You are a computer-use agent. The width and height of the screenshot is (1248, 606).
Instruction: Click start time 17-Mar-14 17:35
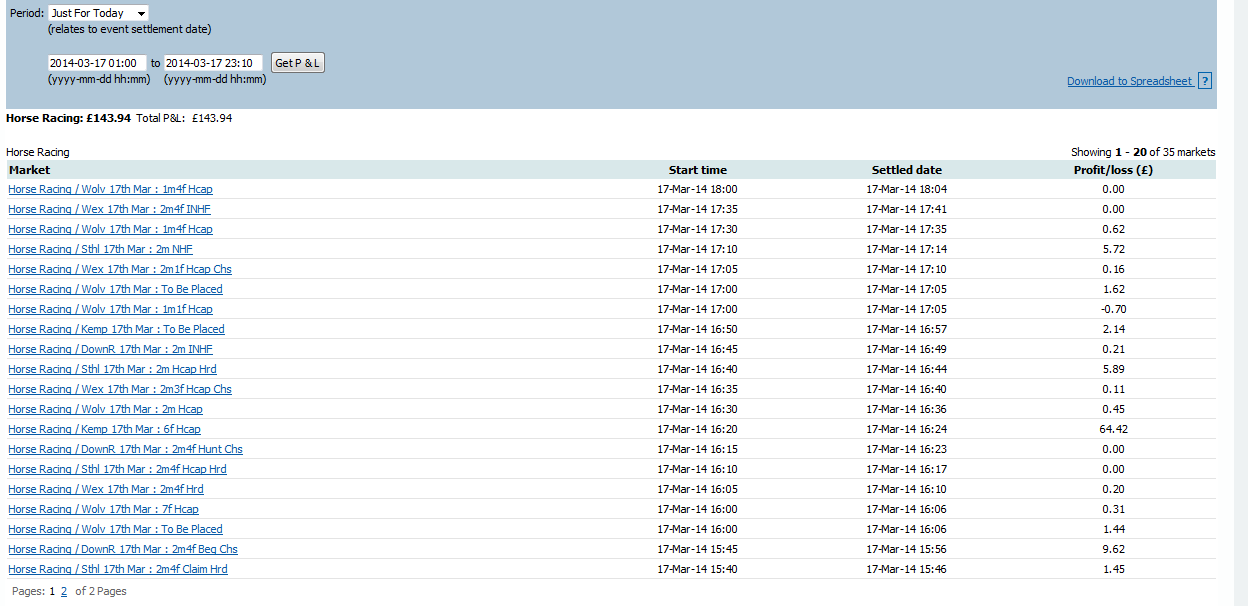coord(698,209)
